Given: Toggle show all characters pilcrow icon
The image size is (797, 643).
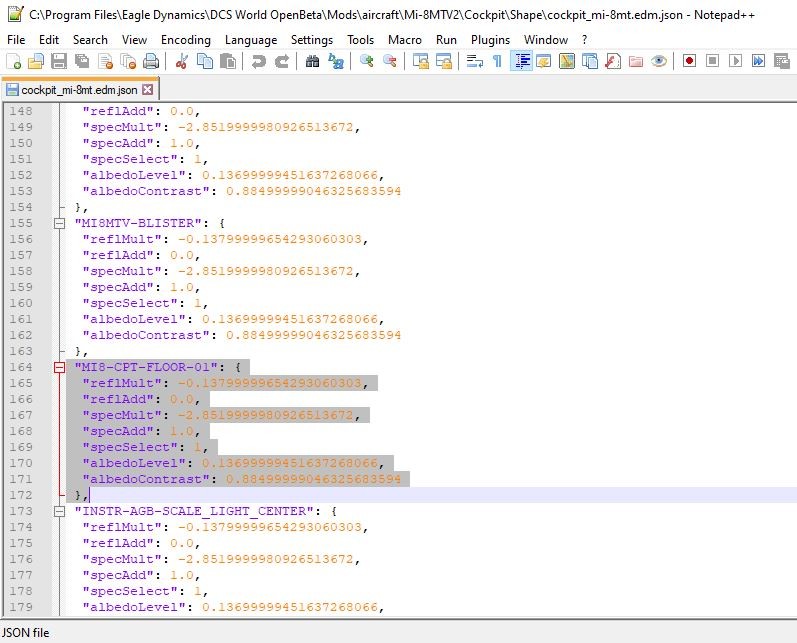Looking at the screenshot, I should (498, 62).
